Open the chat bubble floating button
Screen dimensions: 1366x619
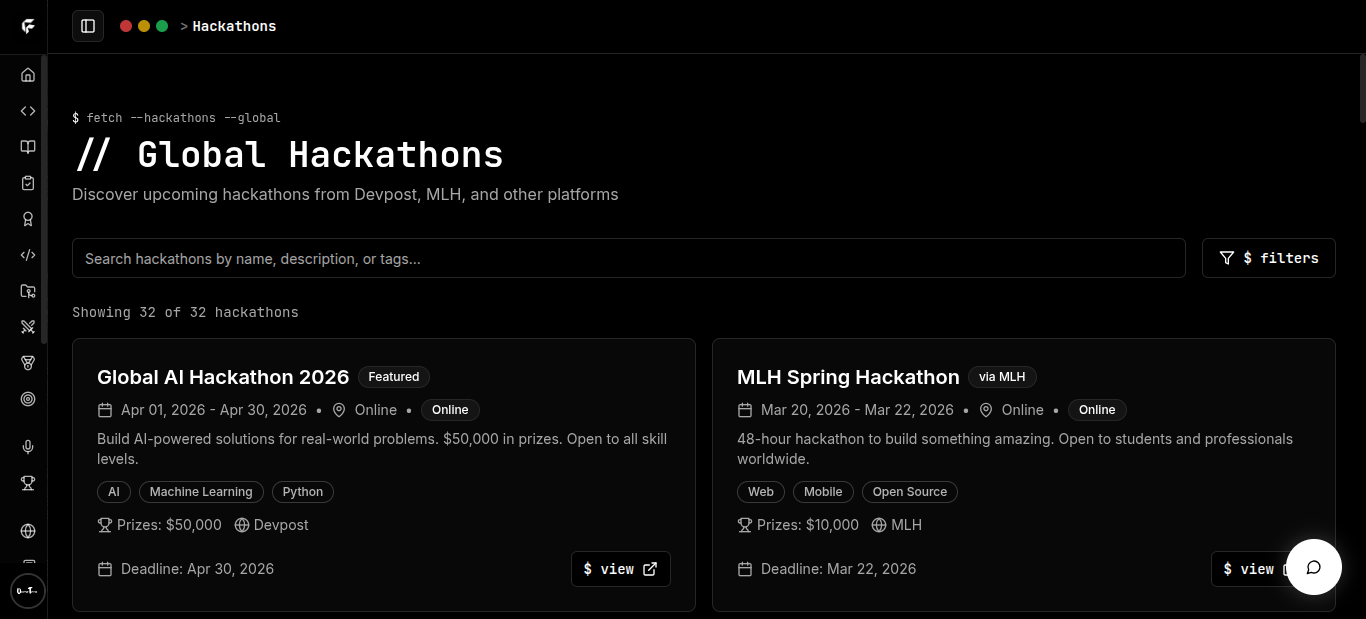pyautogui.click(x=1313, y=567)
